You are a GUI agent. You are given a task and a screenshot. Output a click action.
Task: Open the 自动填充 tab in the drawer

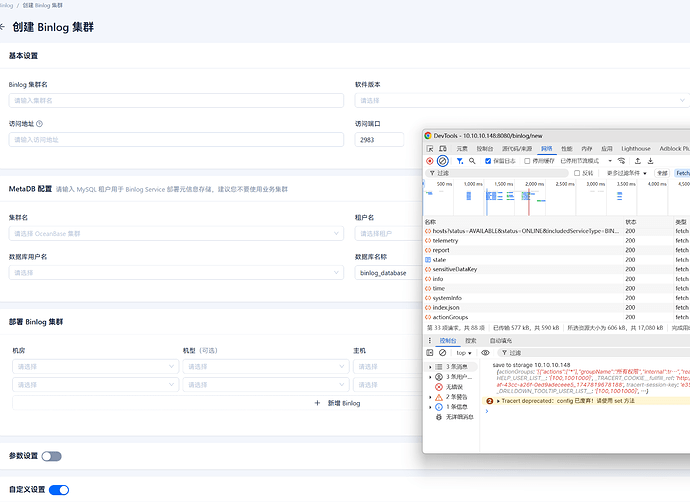(x=501, y=341)
